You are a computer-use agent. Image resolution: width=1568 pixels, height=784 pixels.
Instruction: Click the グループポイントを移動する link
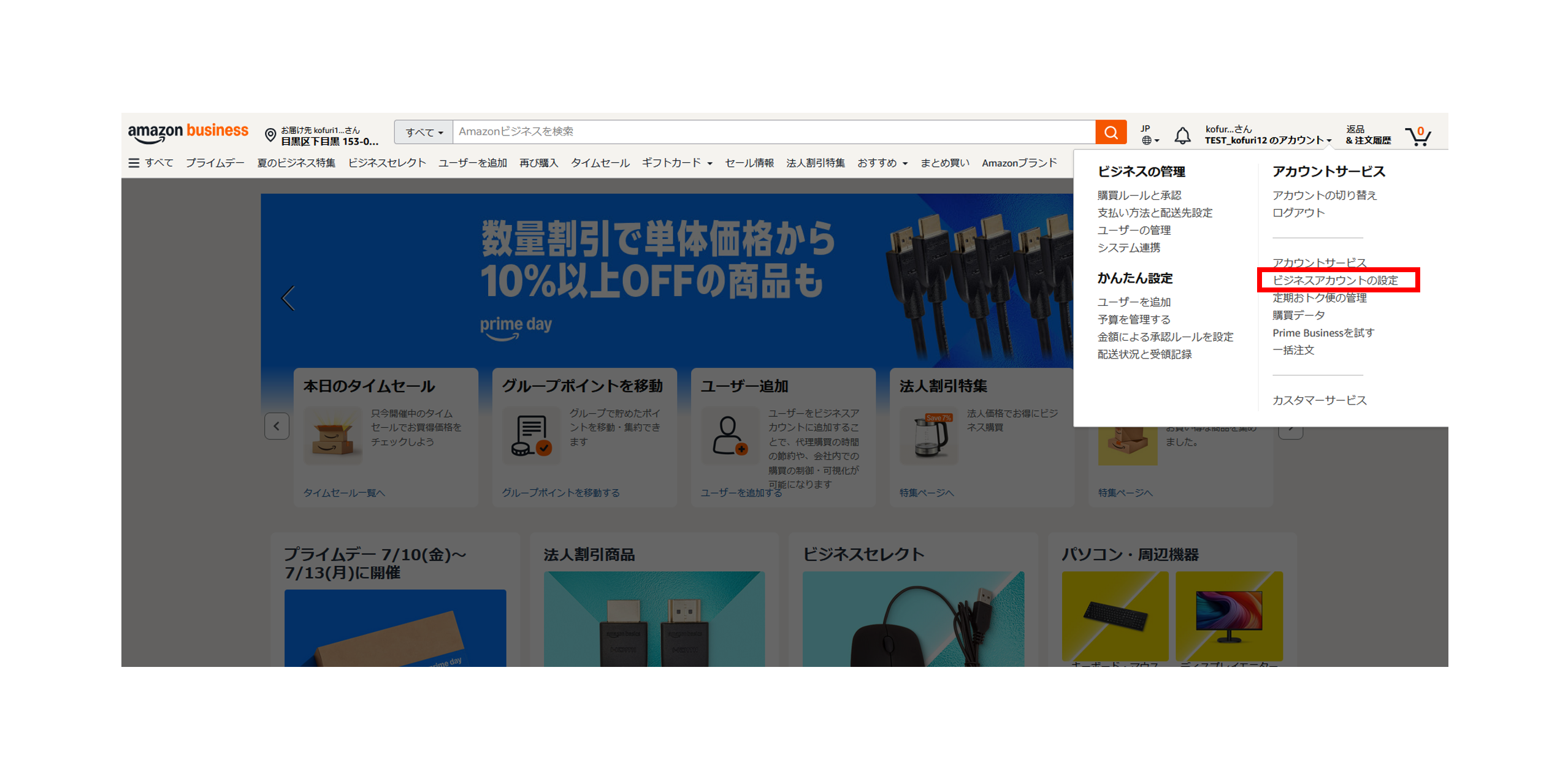coord(560,492)
